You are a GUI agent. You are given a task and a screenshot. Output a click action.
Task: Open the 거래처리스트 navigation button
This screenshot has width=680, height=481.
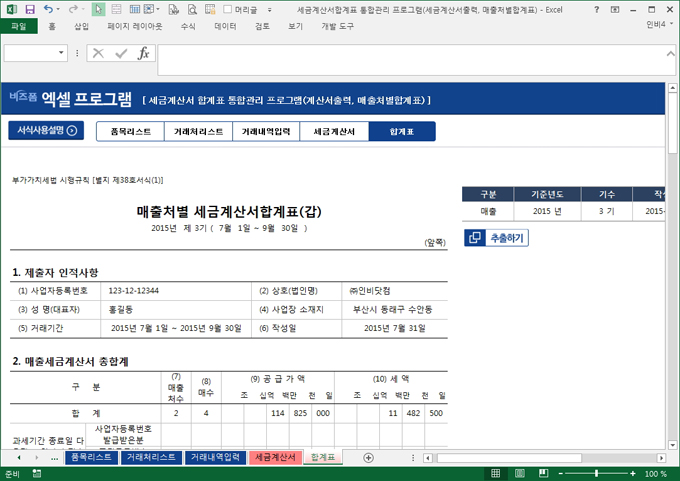click(198, 131)
